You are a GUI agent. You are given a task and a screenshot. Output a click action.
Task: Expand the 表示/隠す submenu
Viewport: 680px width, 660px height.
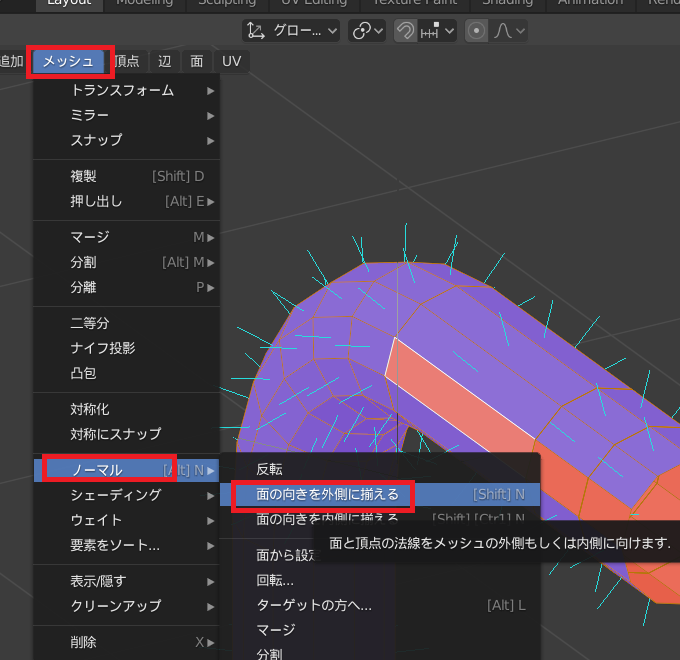pos(127,581)
